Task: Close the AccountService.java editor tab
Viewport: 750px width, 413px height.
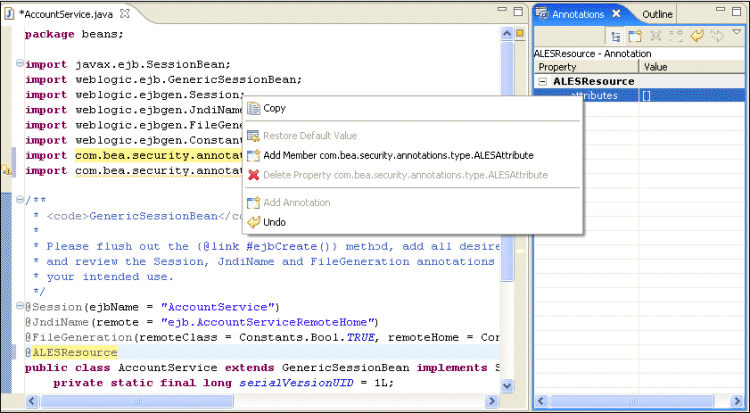Action: (x=124, y=14)
